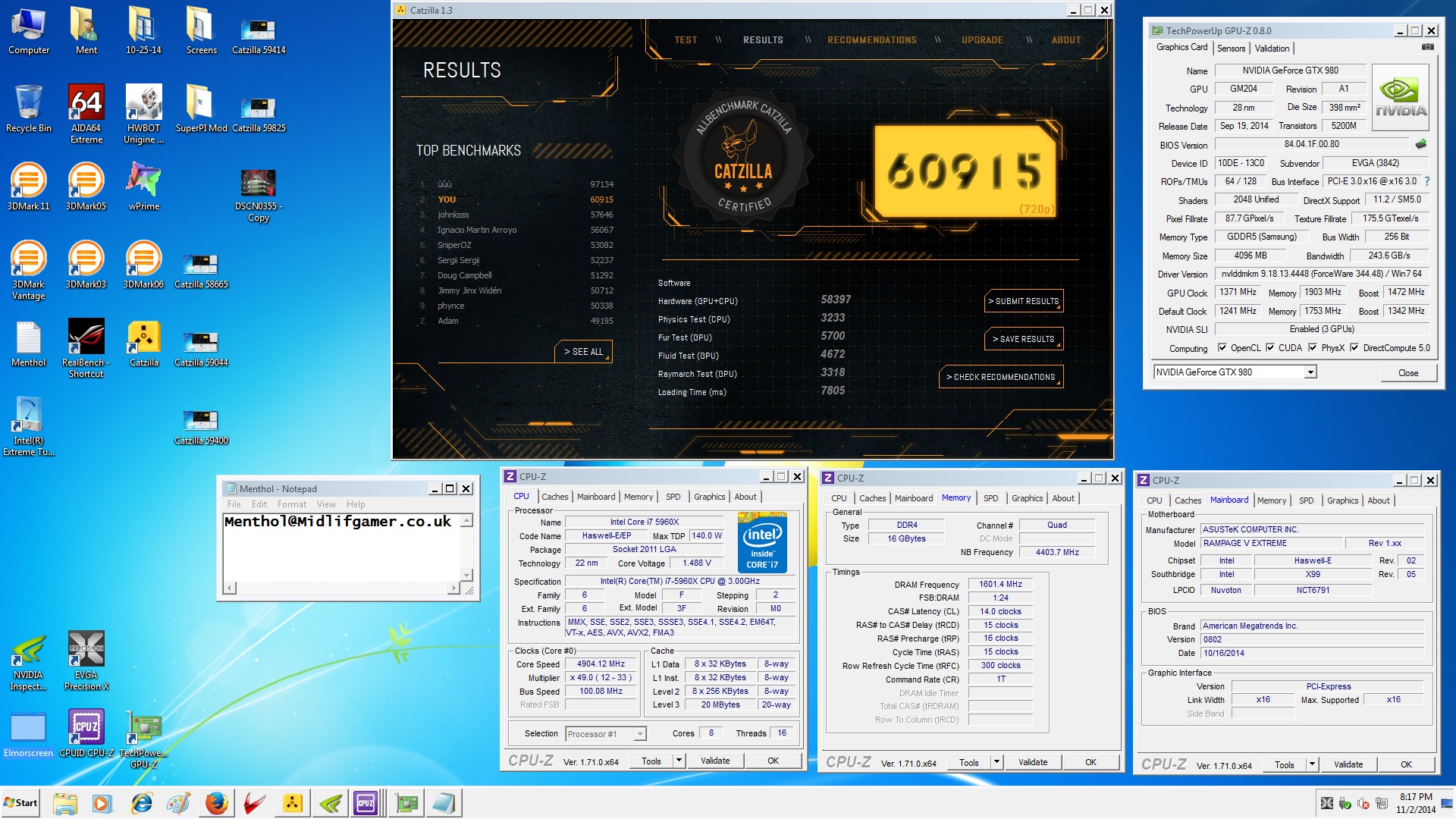Toggle the OpenCL checkbox in GPU-Z
This screenshot has width=1456, height=819.
1222,348
